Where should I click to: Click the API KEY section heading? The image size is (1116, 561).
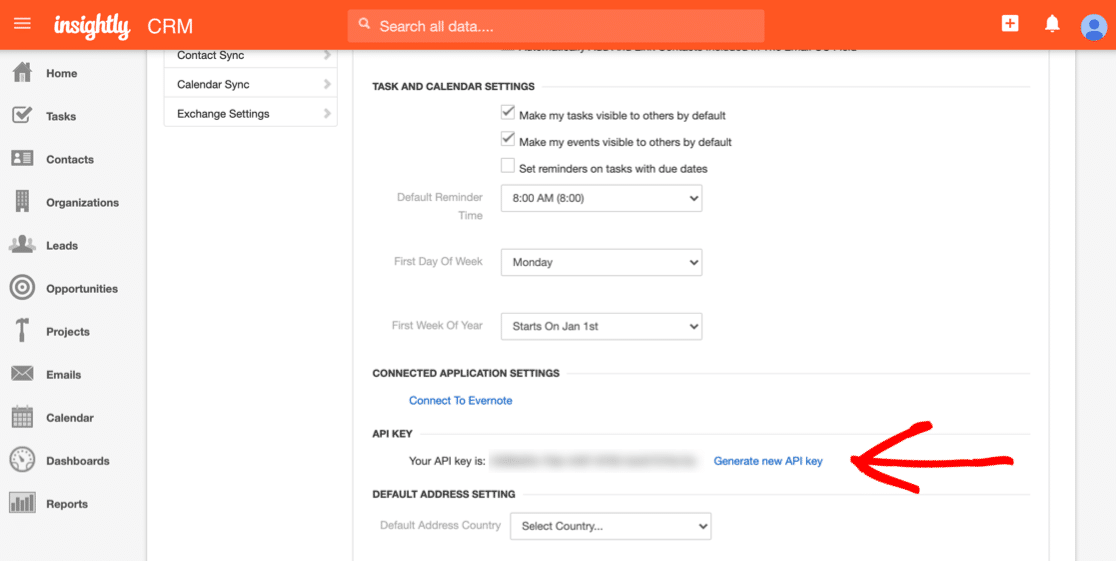point(392,434)
